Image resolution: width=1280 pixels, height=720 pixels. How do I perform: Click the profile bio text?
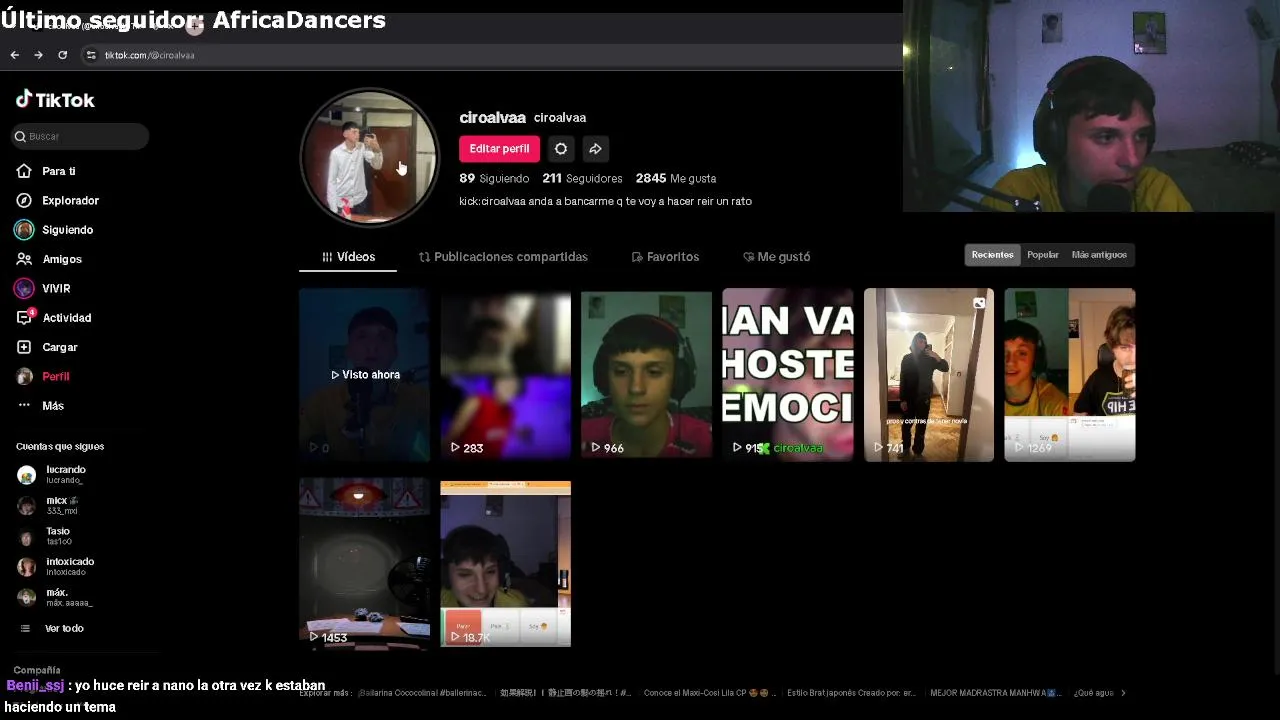(605, 201)
